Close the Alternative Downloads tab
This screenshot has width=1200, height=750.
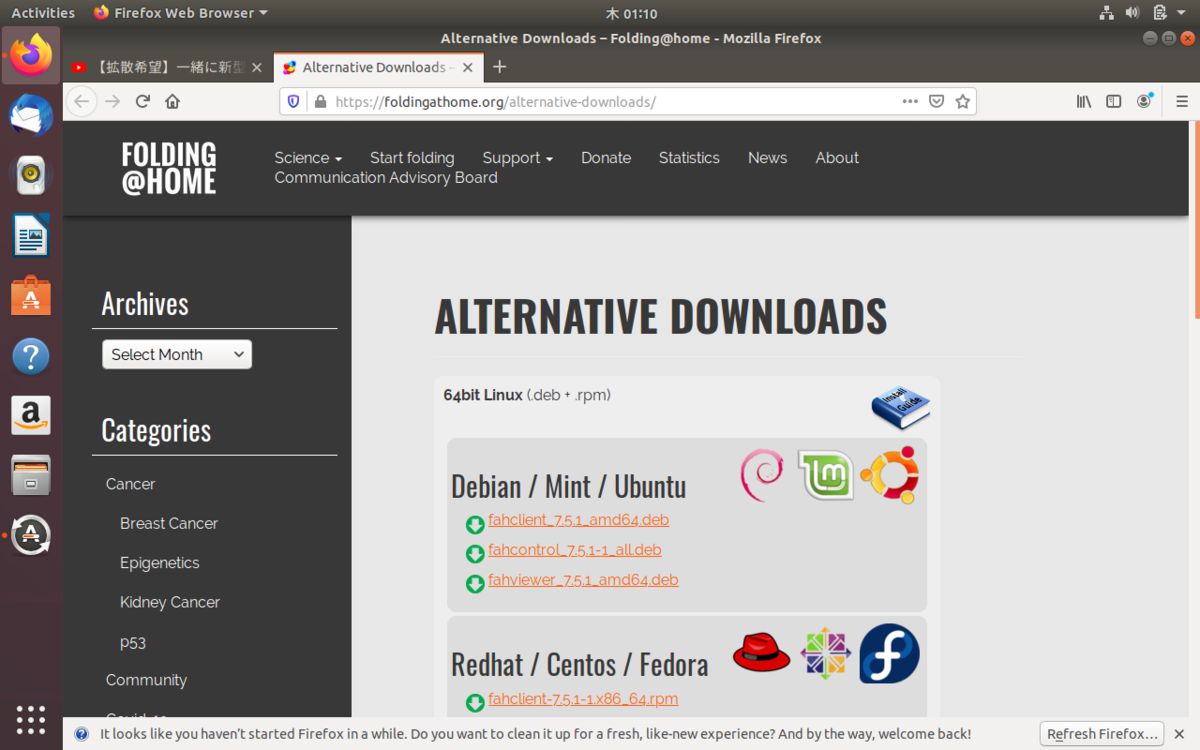click(x=466, y=67)
